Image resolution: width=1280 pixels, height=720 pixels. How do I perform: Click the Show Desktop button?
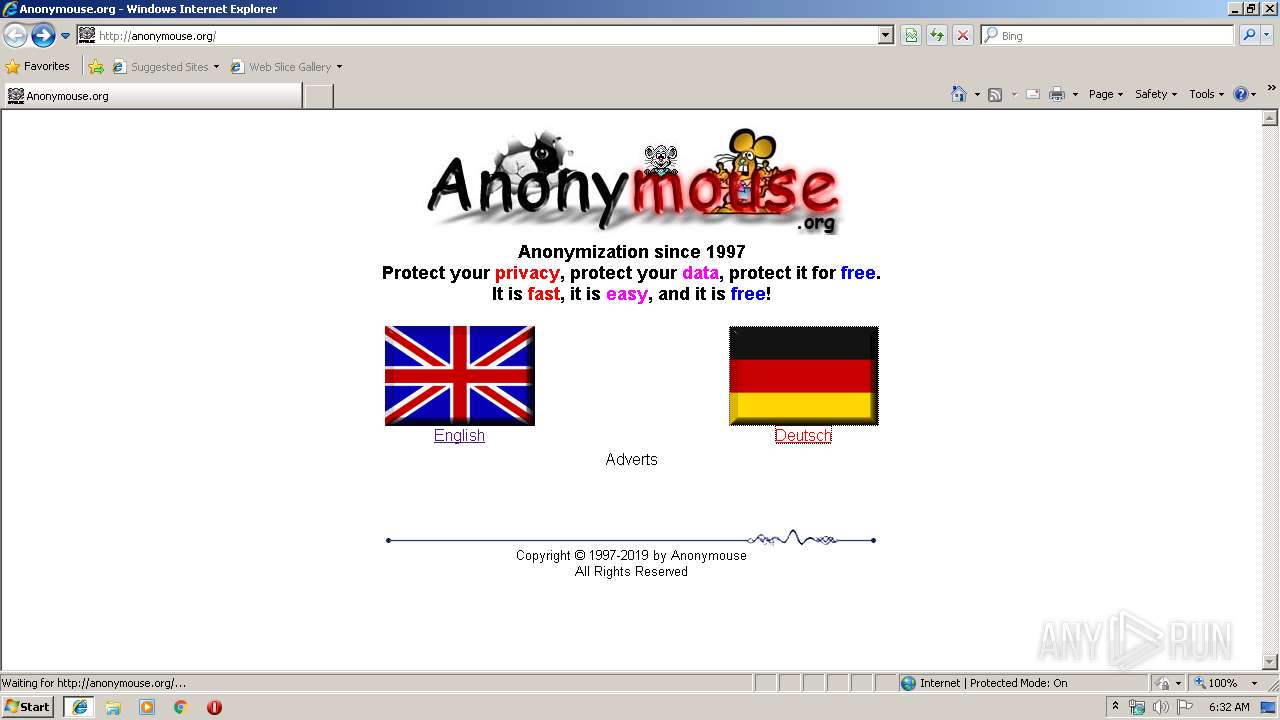pos(1269,707)
